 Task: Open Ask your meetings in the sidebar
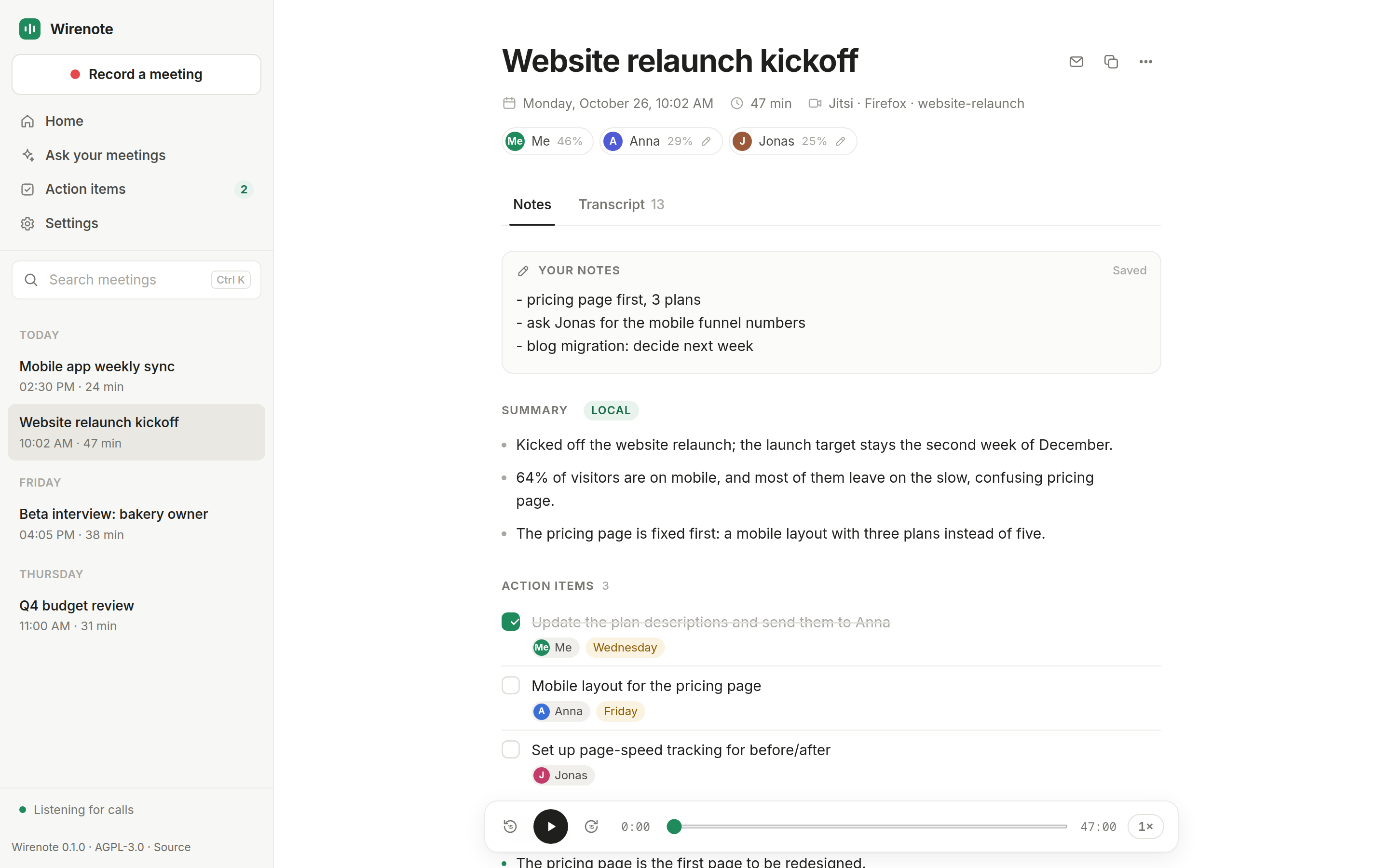(136, 155)
